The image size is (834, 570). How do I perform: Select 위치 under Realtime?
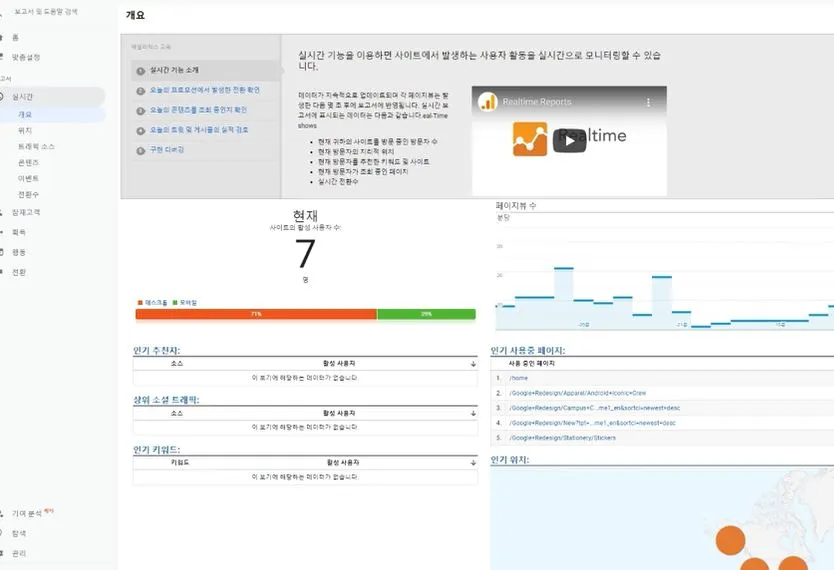pos(25,130)
